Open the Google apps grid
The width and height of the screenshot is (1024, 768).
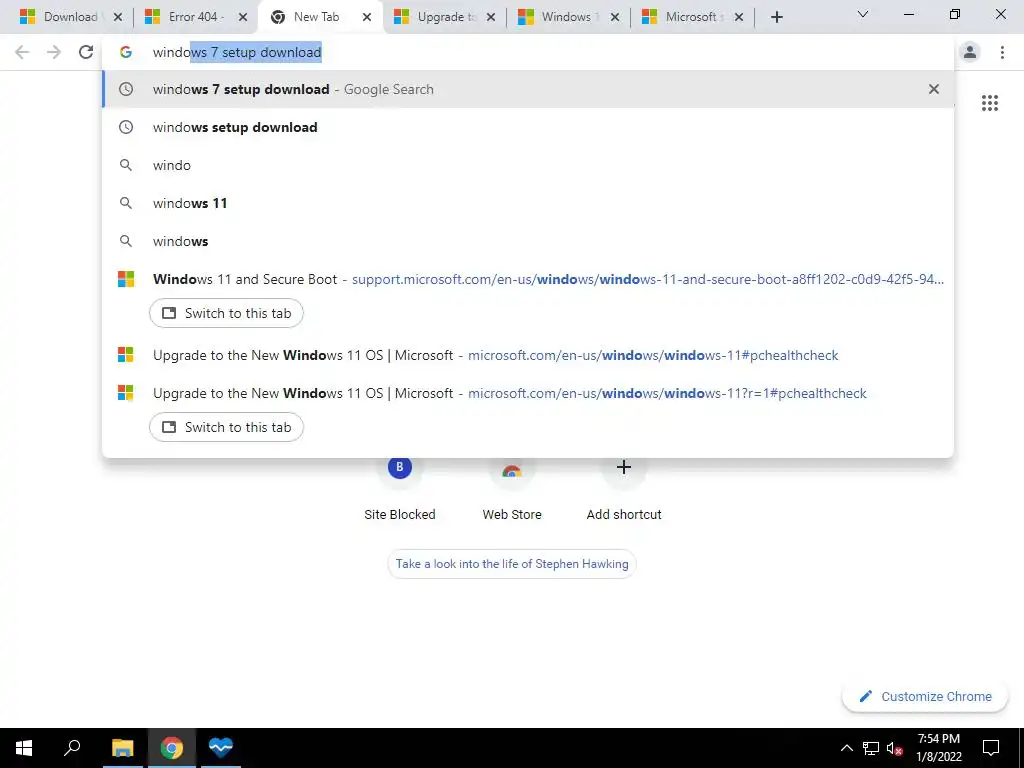(989, 103)
